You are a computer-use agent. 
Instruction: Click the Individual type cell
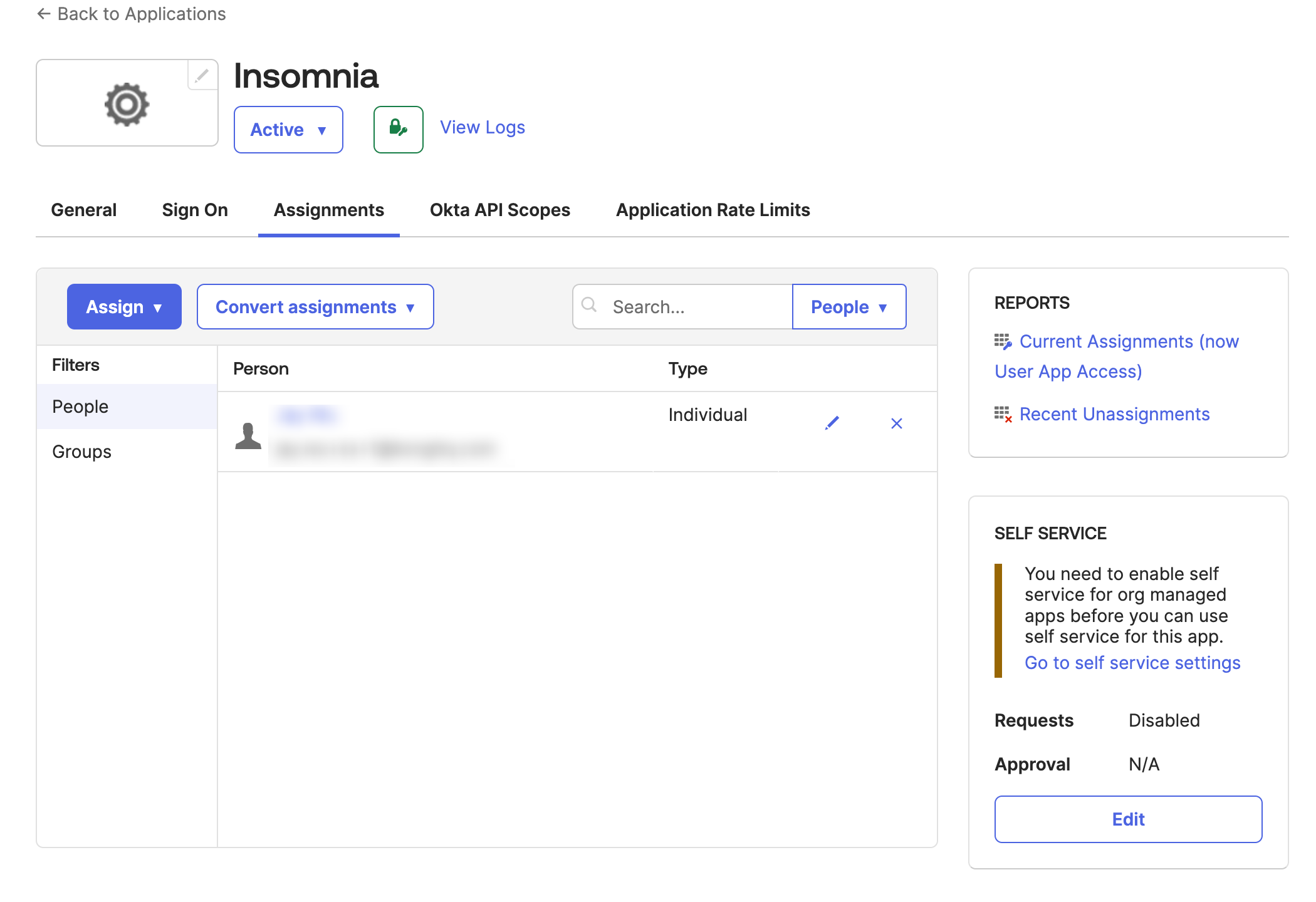tap(708, 415)
